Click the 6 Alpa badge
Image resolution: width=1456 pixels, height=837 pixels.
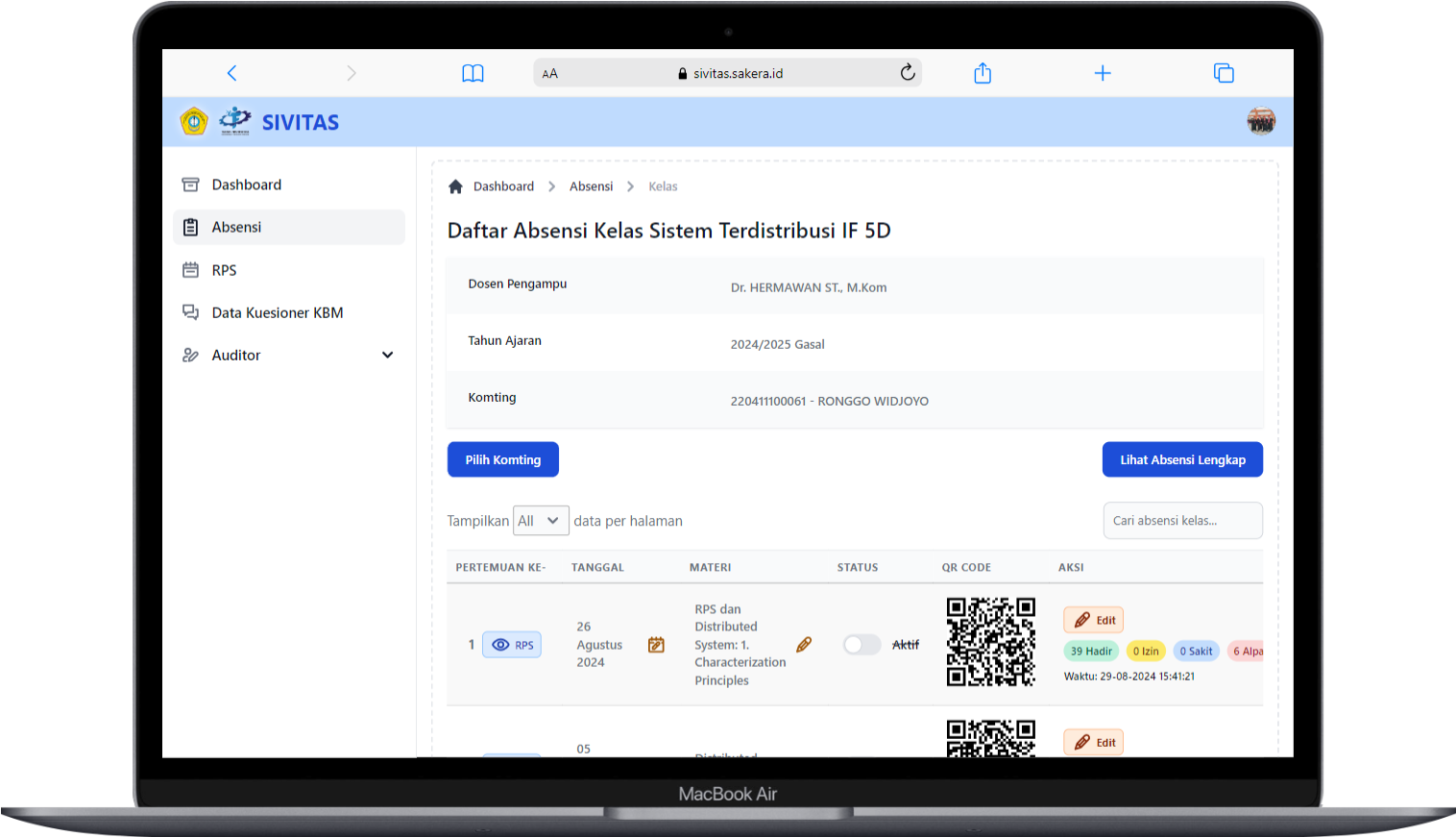point(1246,651)
